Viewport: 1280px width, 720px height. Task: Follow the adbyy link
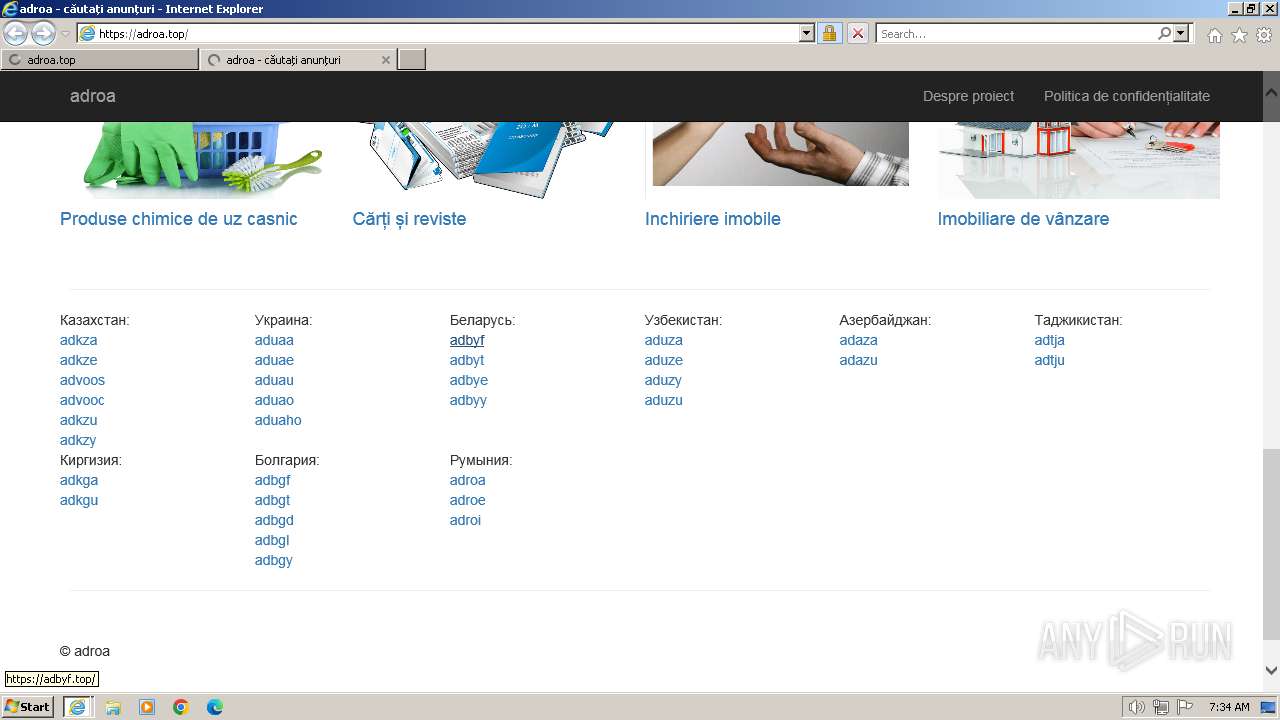(x=468, y=400)
